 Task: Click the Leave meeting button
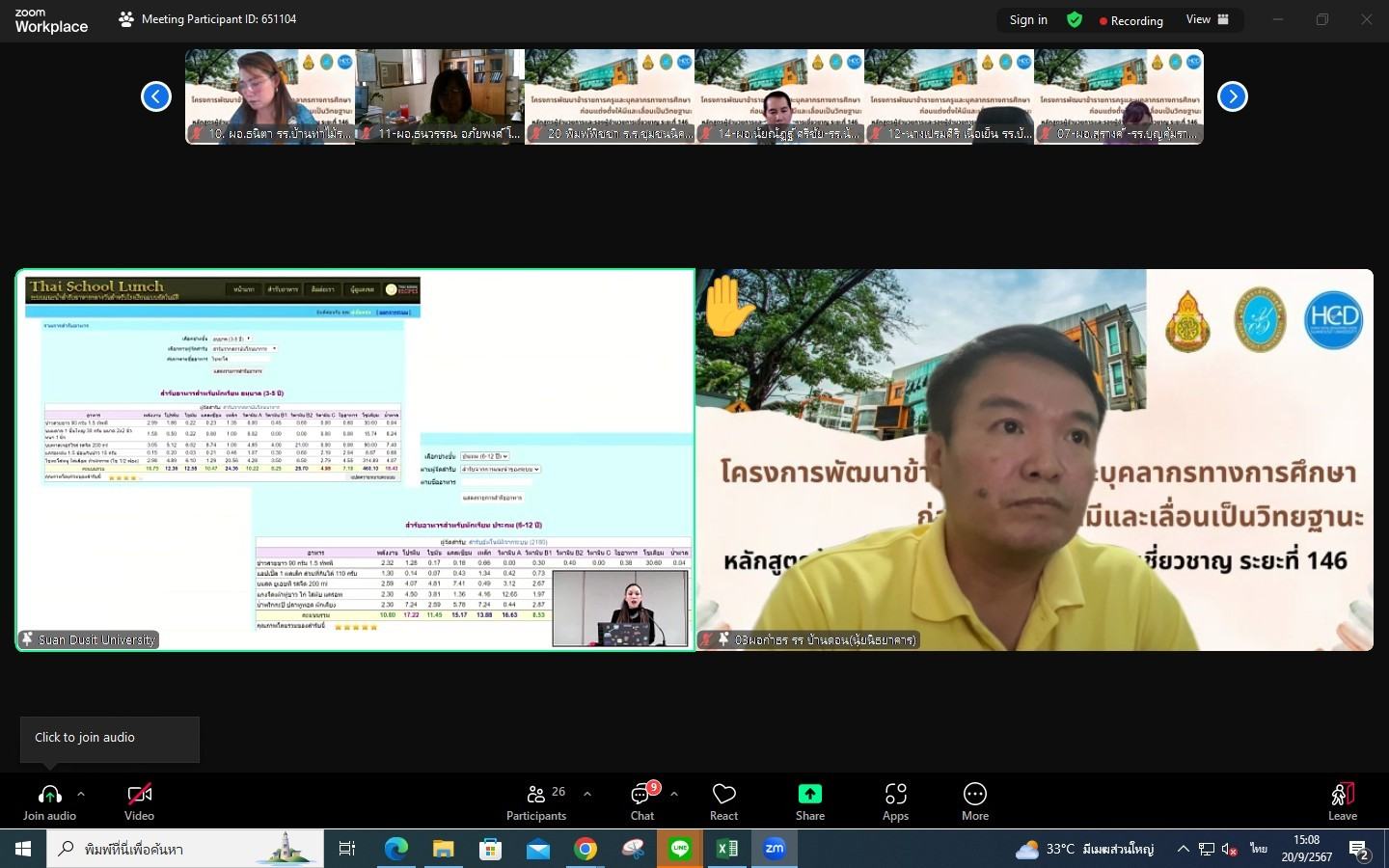(1343, 802)
